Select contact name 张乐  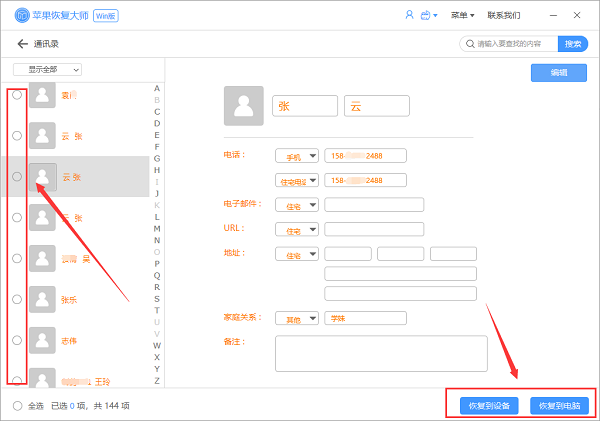[69, 300]
